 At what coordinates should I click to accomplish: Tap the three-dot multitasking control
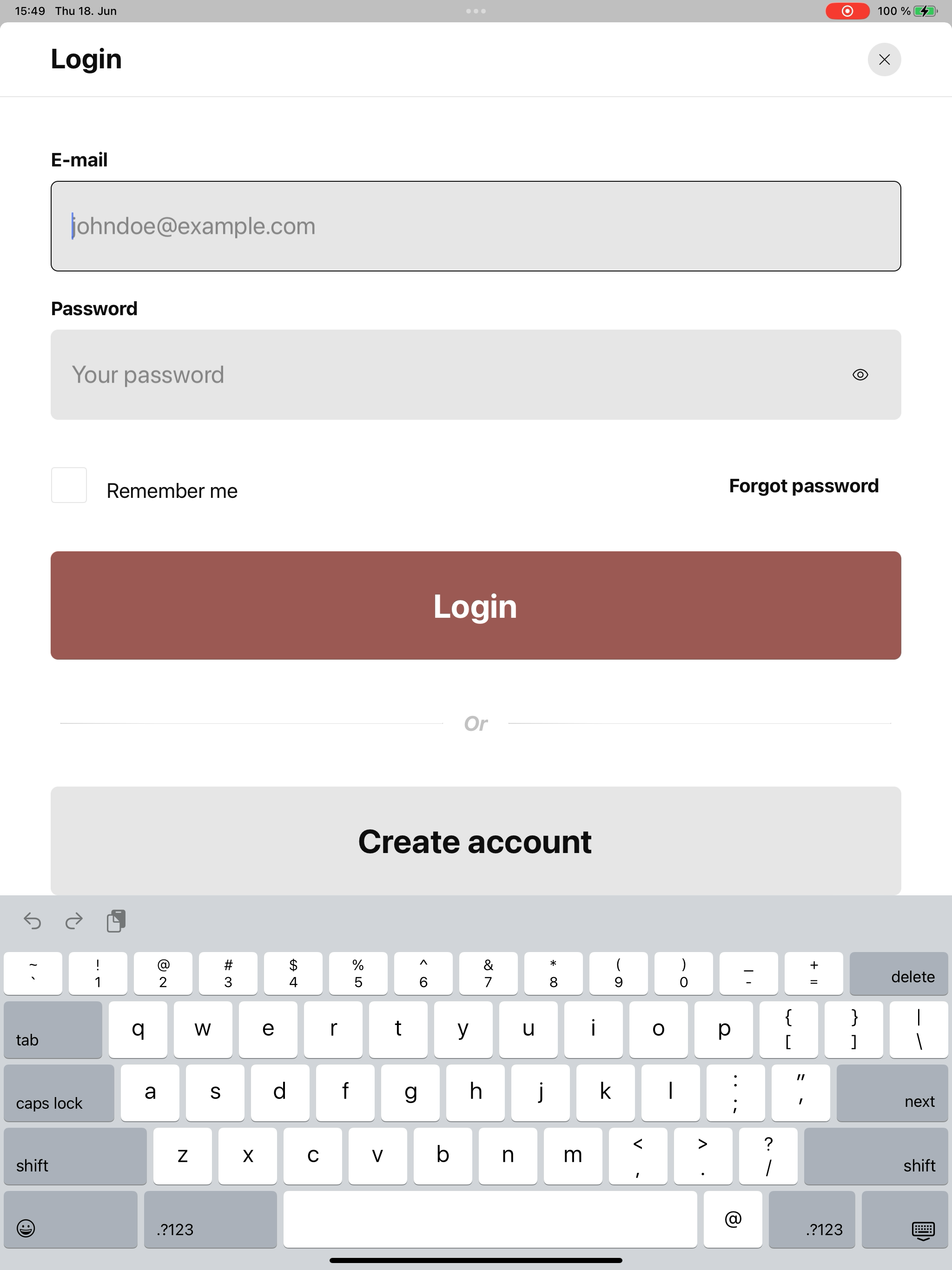476,11
